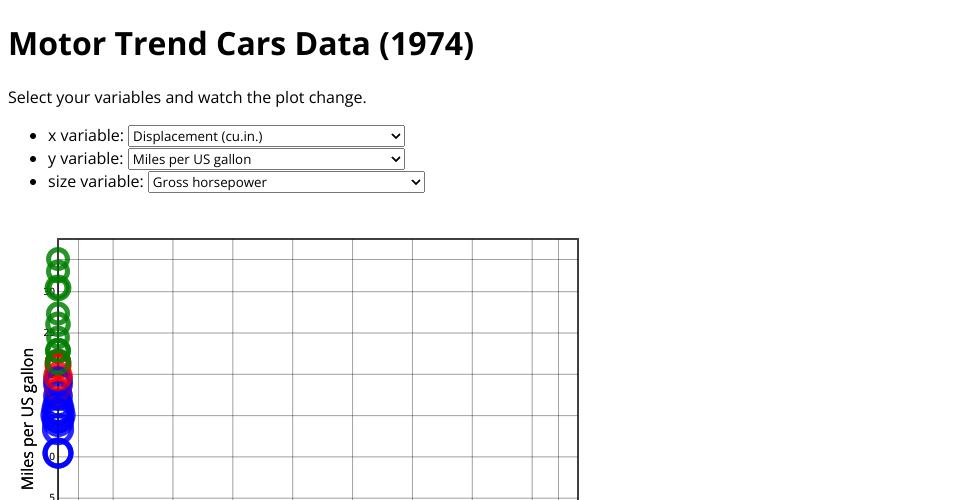Select the second green circle from the top
The width and height of the screenshot is (960, 500).
pos(58,272)
